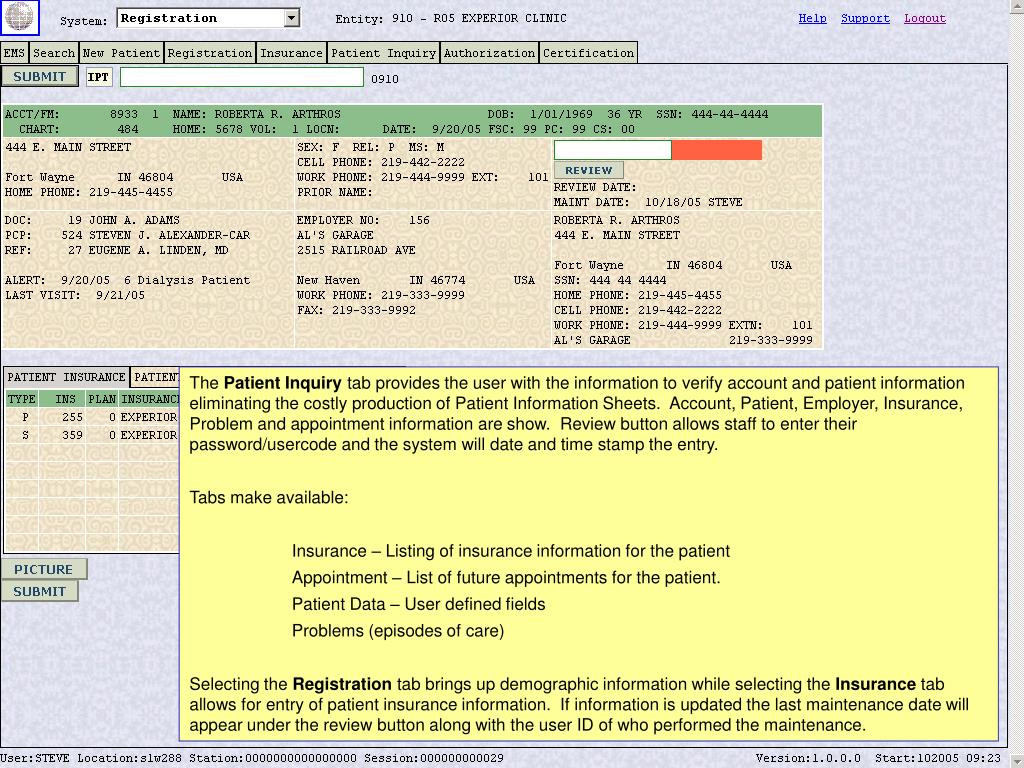
Task: Click the MAINT DATE 10/18/05 STEVE text
Action: 648,202
